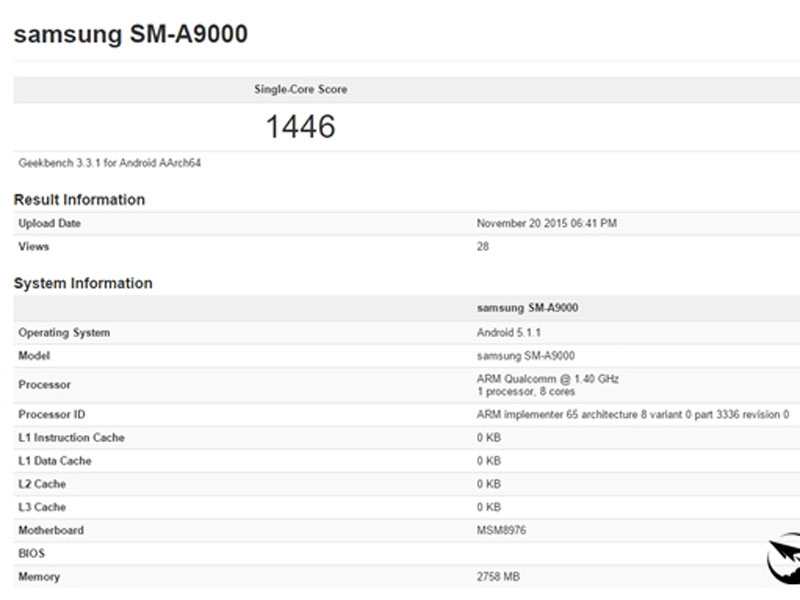Select the Android 5.1.1 operating system value
This screenshot has width=800, height=600.
pos(509,333)
